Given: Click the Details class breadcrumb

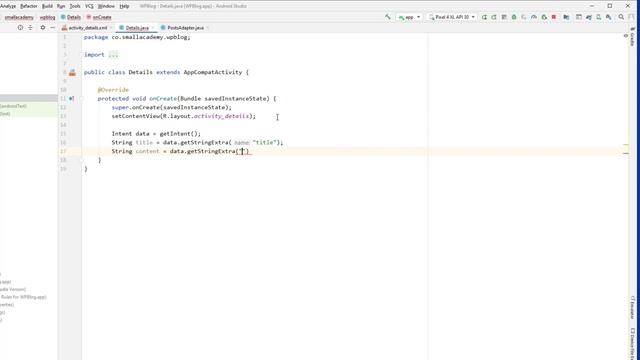Looking at the screenshot, I should (71, 17).
